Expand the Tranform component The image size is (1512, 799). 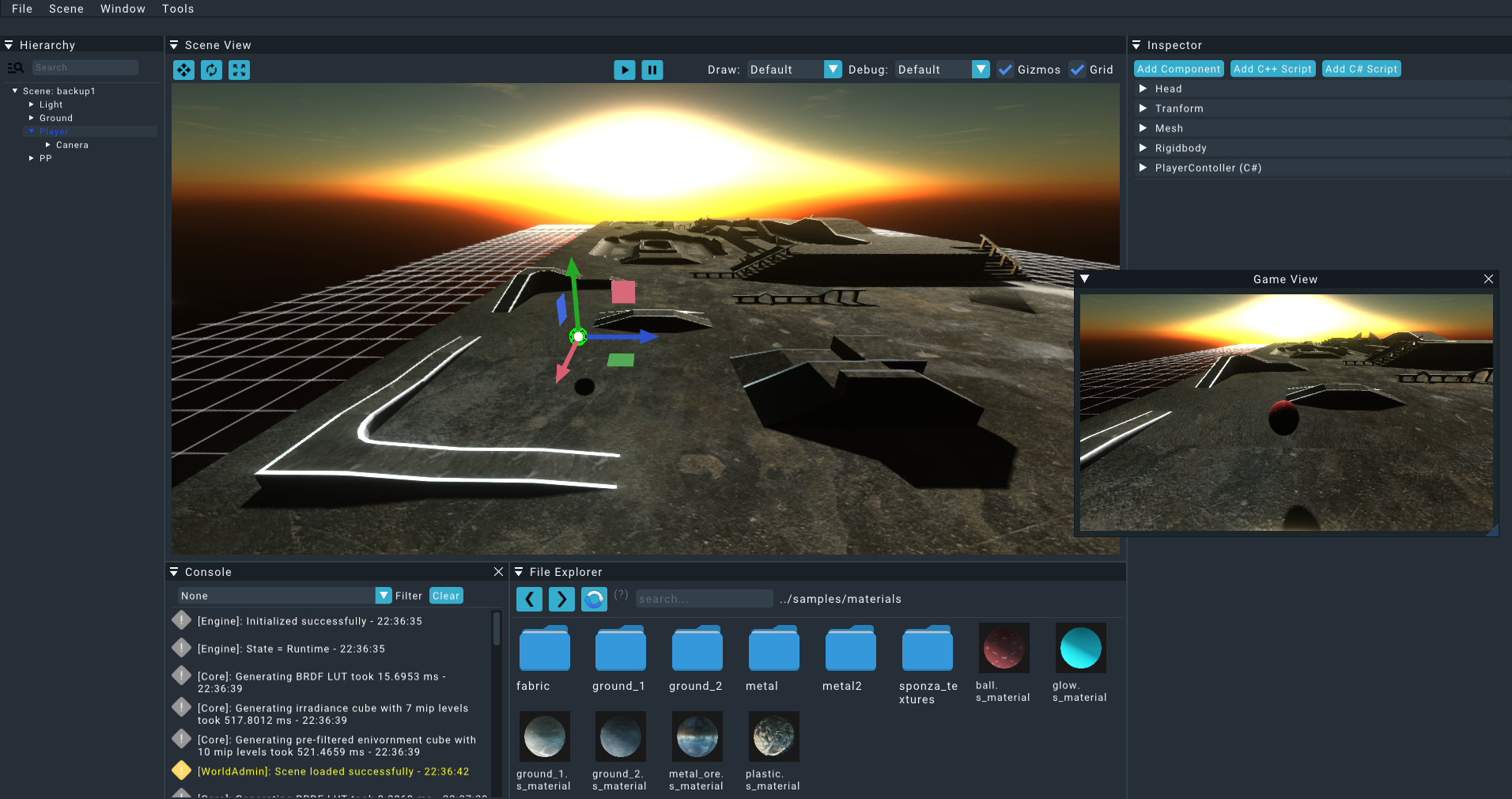[x=1143, y=108]
